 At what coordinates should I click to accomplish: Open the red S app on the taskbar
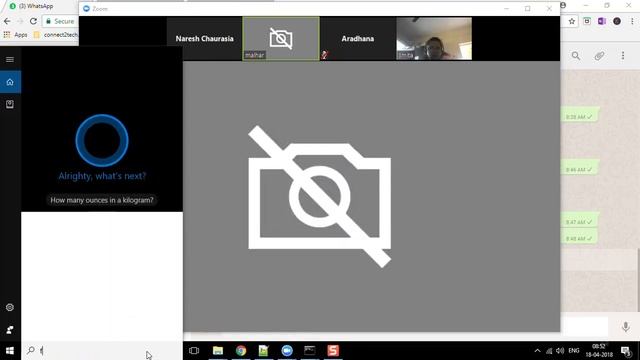(x=333, y=351)
